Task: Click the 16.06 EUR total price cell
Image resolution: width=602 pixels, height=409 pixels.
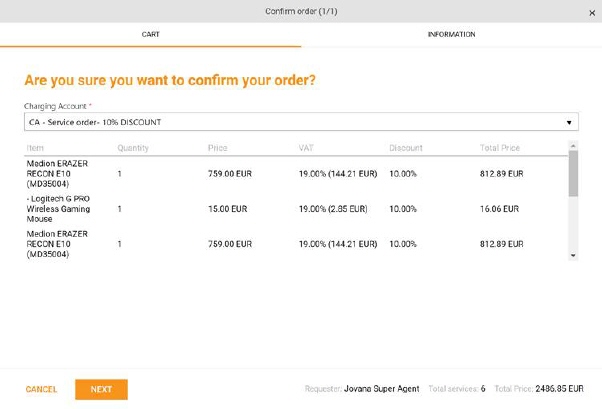Action: (x=499, y=209)
